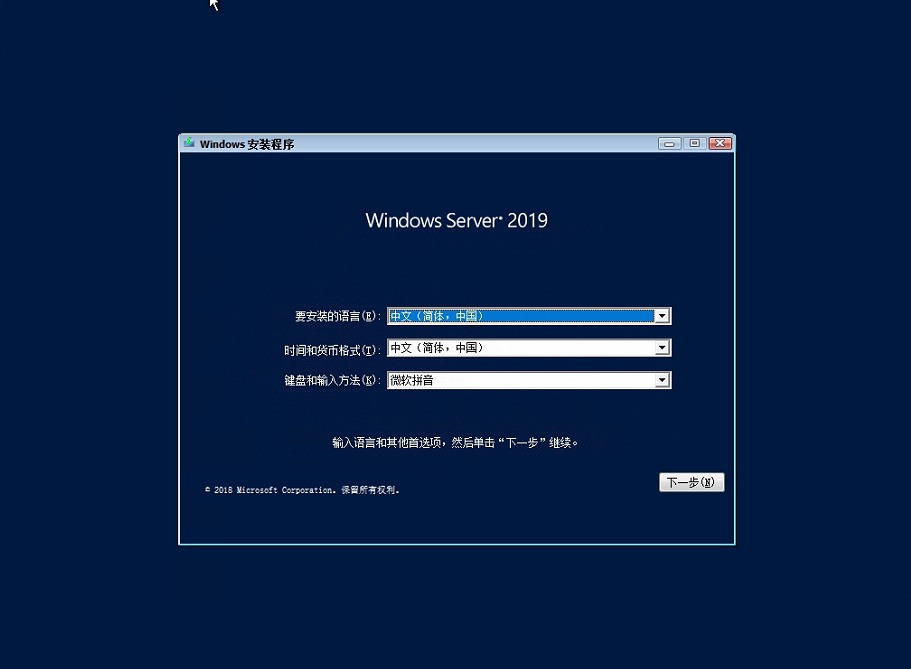Image resolution: width=911 pixels, height=669 pixels.
Task: Click the 微软拼音 keyboard field
Action: pyautogui.click(x=521, y=380)
